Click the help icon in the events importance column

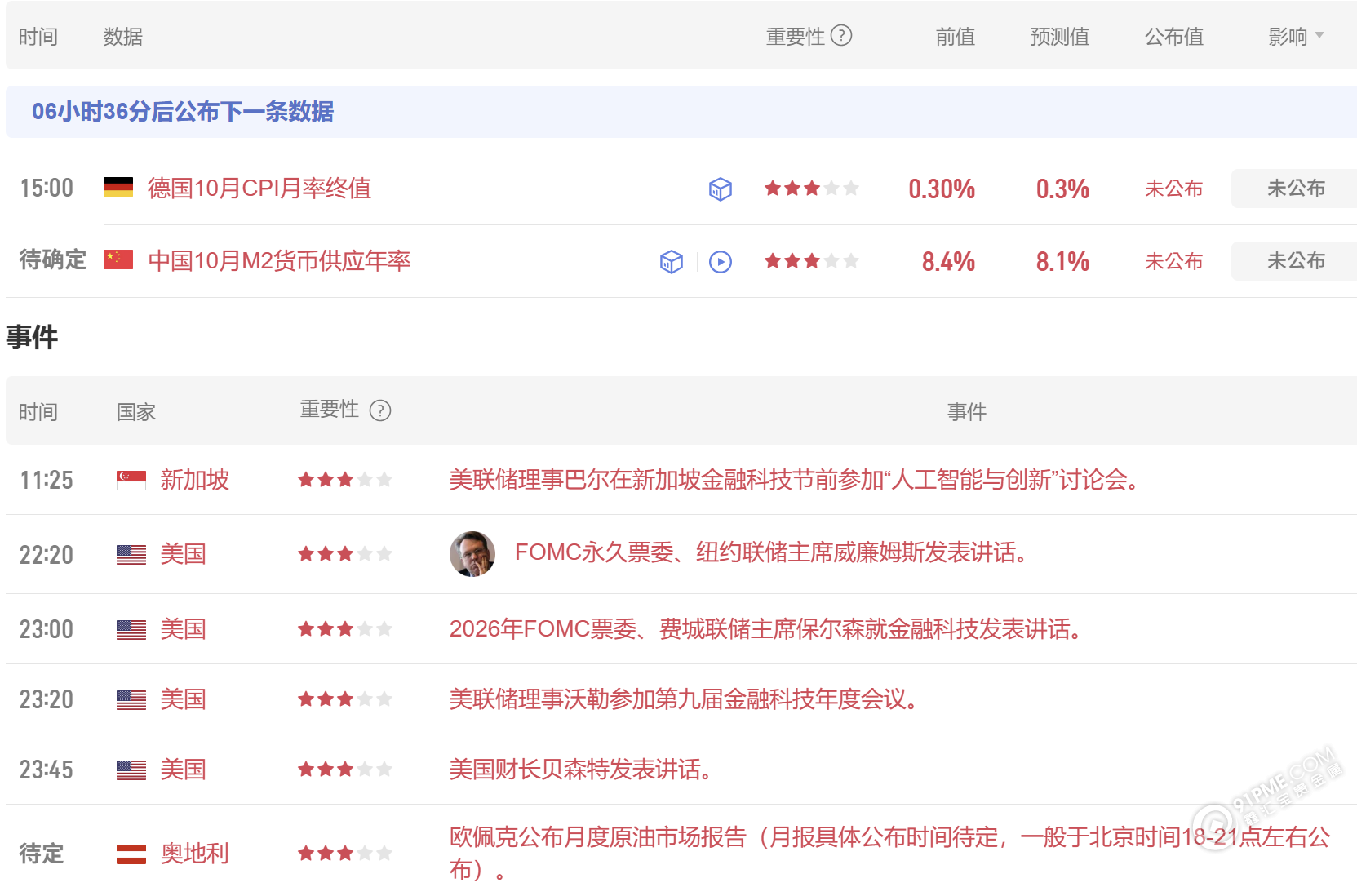click(380, 410)
